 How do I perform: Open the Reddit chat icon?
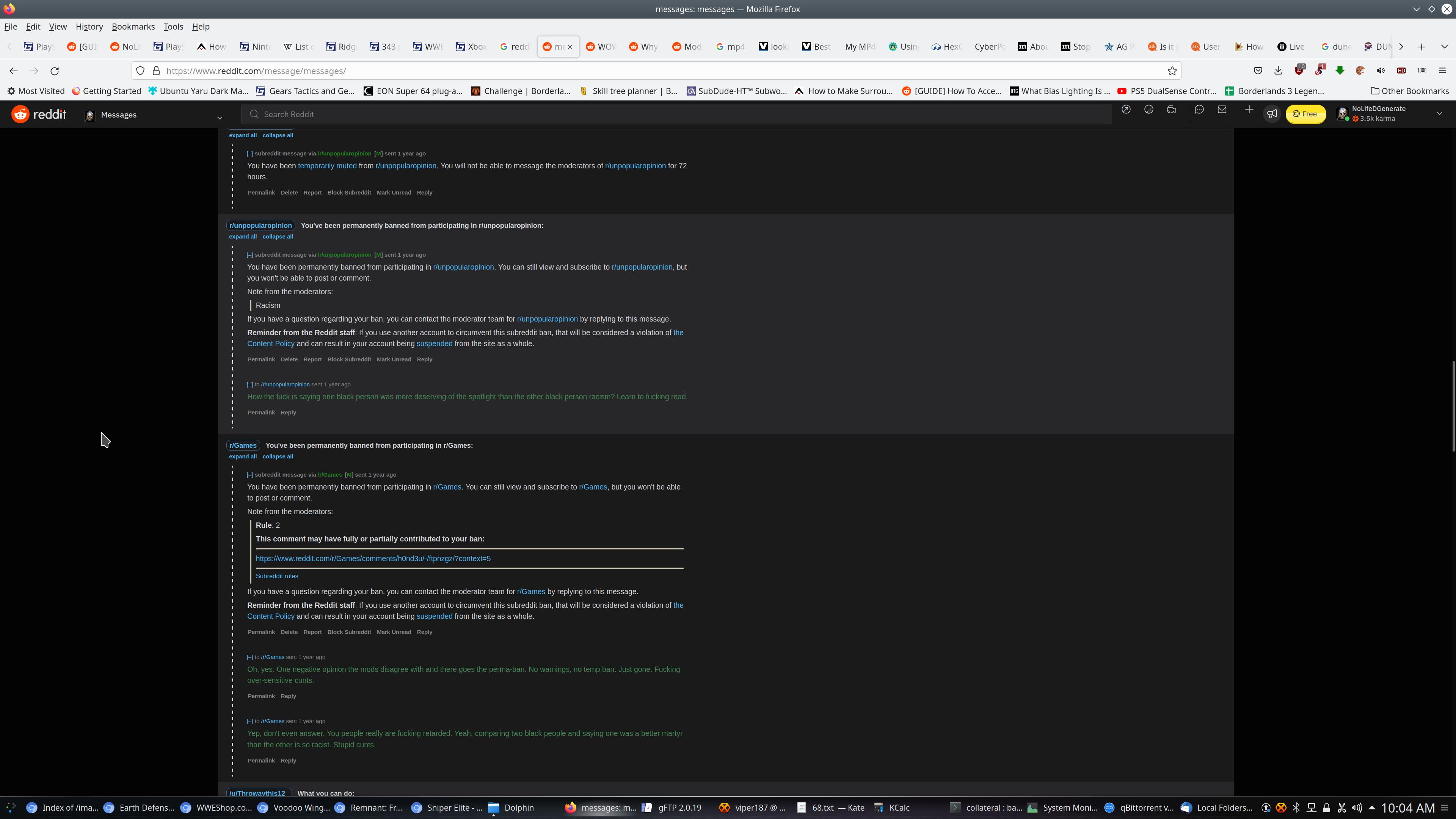click(x=1199, y=110)
